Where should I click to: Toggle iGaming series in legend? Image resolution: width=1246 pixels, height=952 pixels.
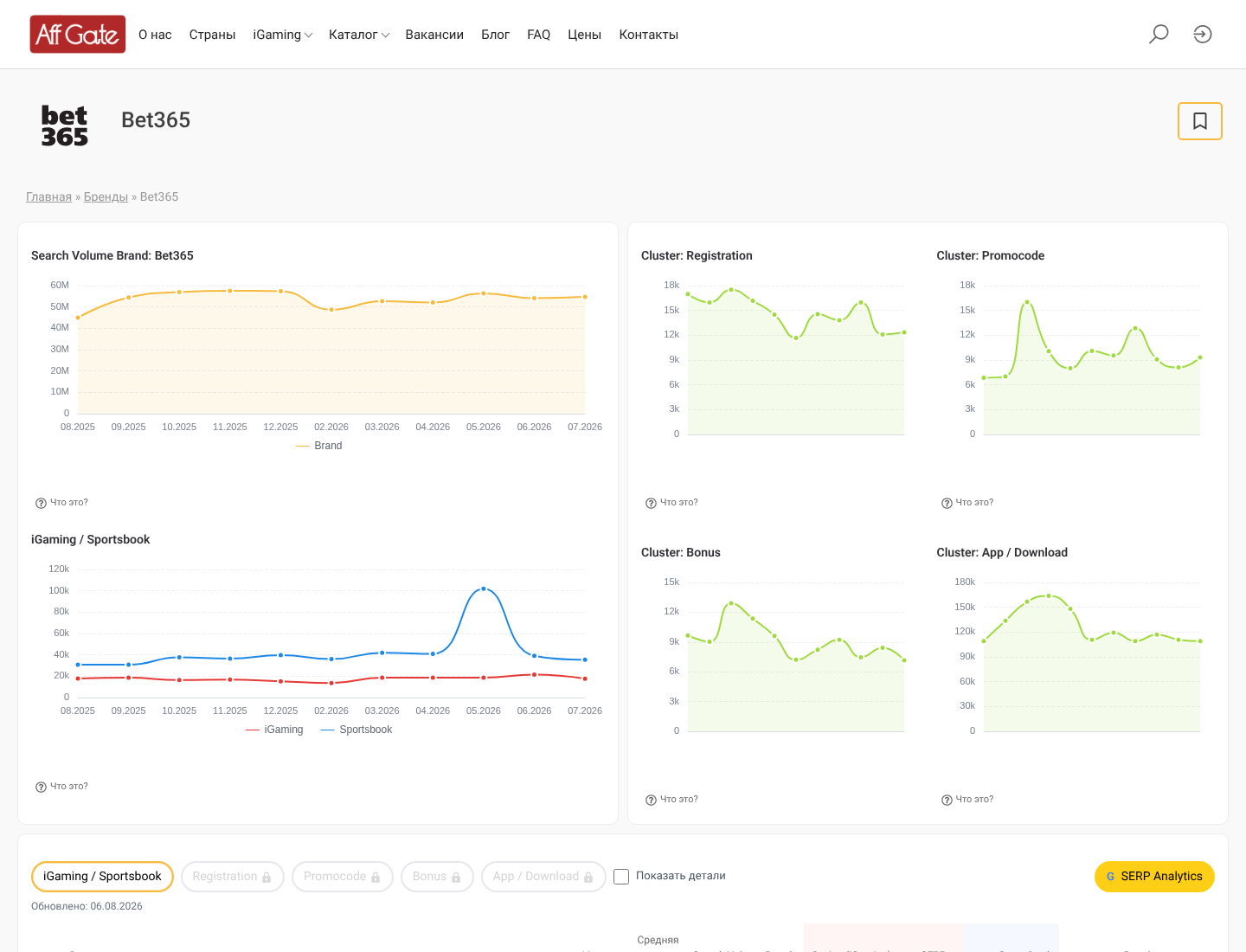tap(274, 730)
